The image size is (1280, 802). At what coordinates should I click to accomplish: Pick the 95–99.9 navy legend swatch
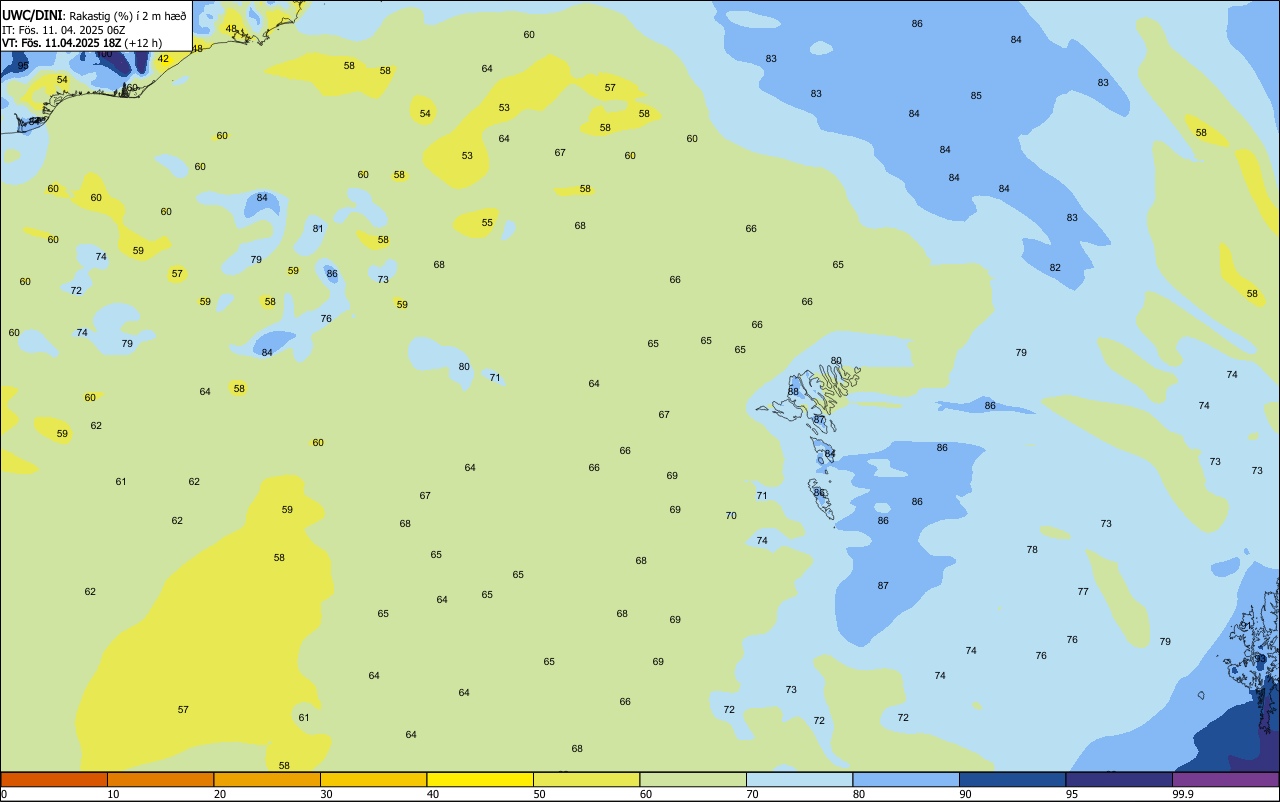[1119, 779]
